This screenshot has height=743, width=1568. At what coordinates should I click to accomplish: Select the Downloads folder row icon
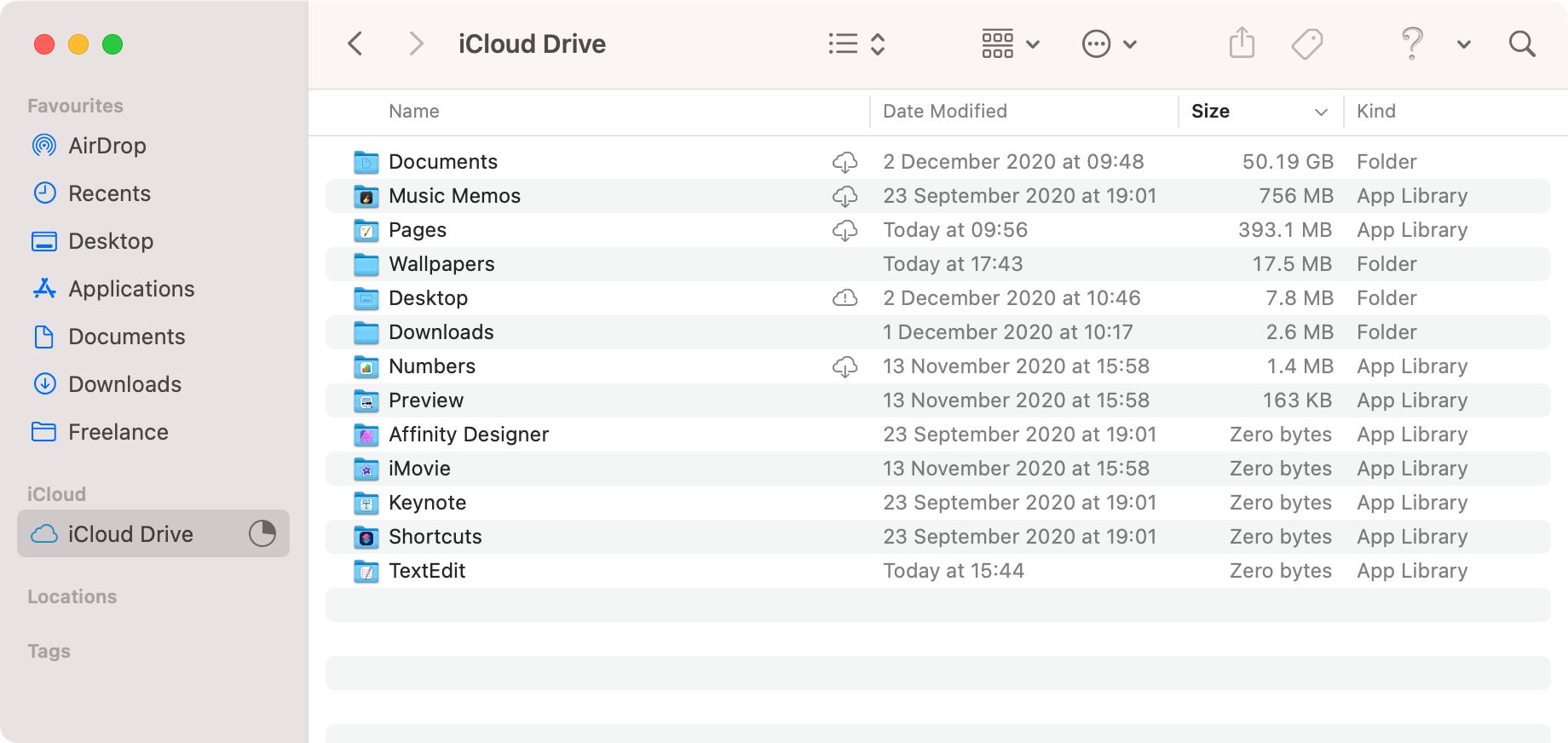366,332
